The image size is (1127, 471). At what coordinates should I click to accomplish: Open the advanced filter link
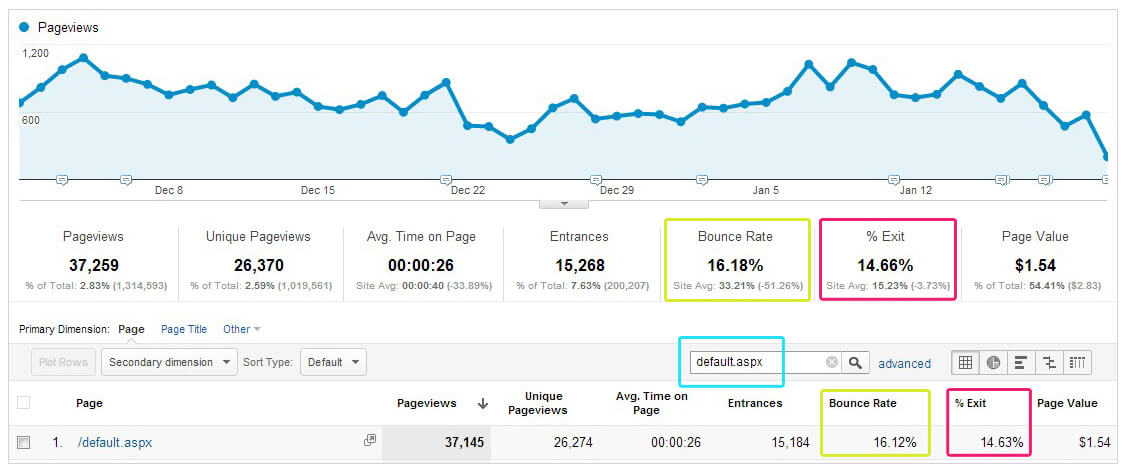(904, 363)
